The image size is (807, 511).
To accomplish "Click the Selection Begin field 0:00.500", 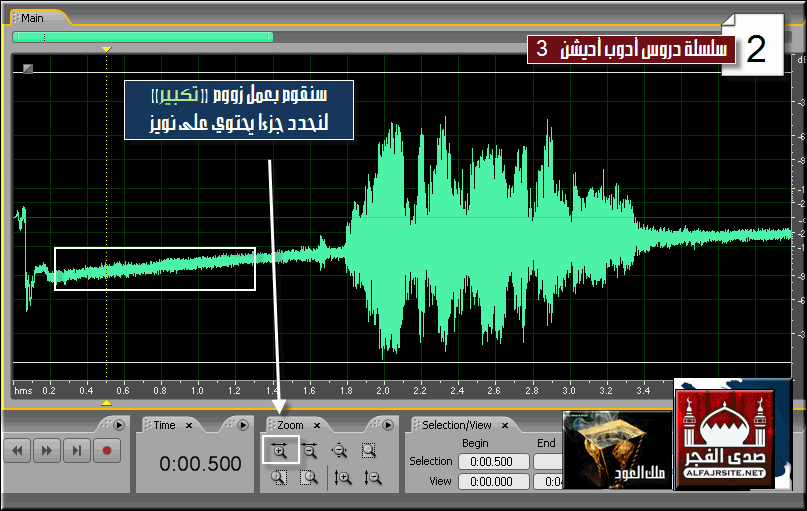I will (x=494, y=462).
